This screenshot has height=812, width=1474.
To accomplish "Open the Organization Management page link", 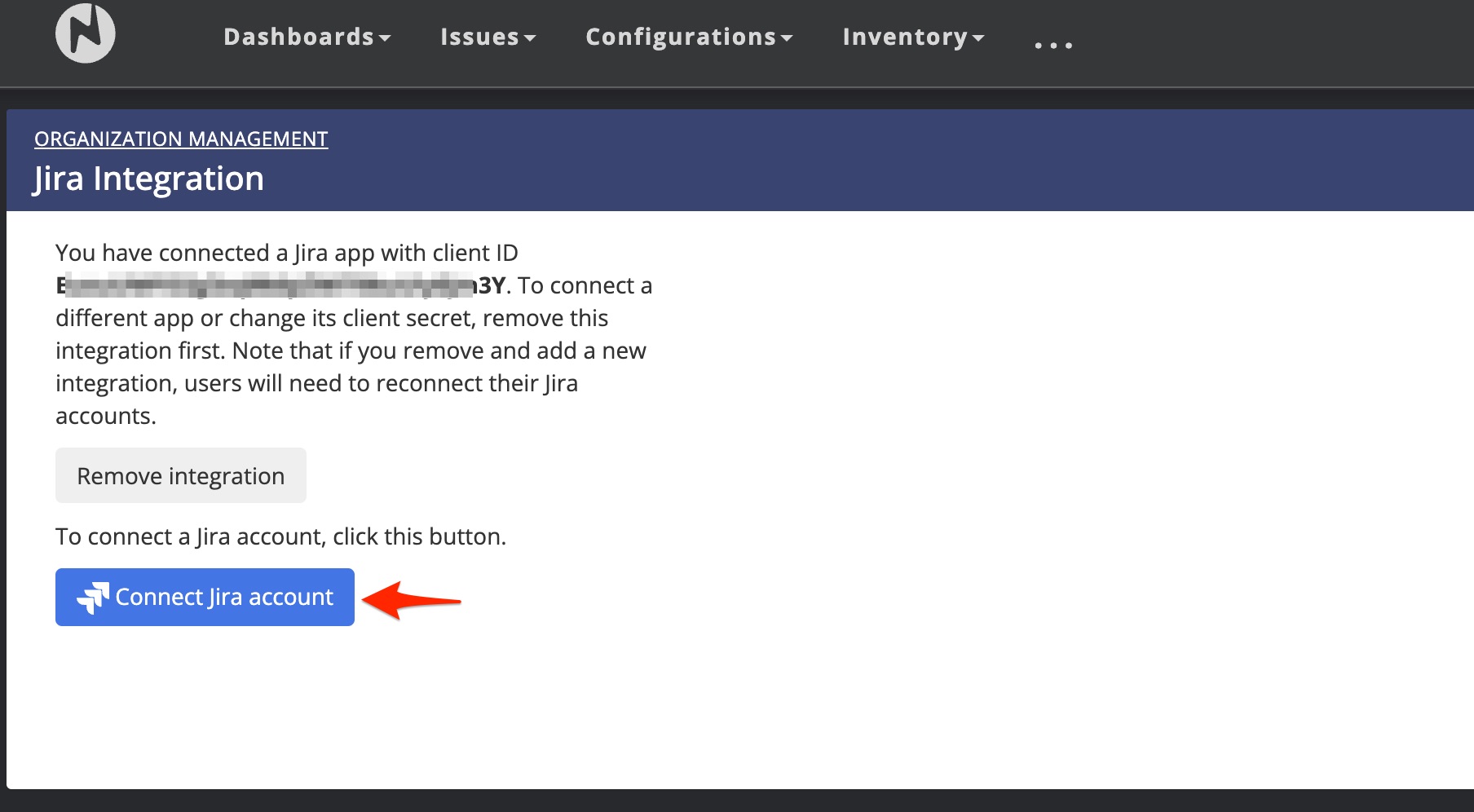I will pyautogui.click(x=181, y=139).
